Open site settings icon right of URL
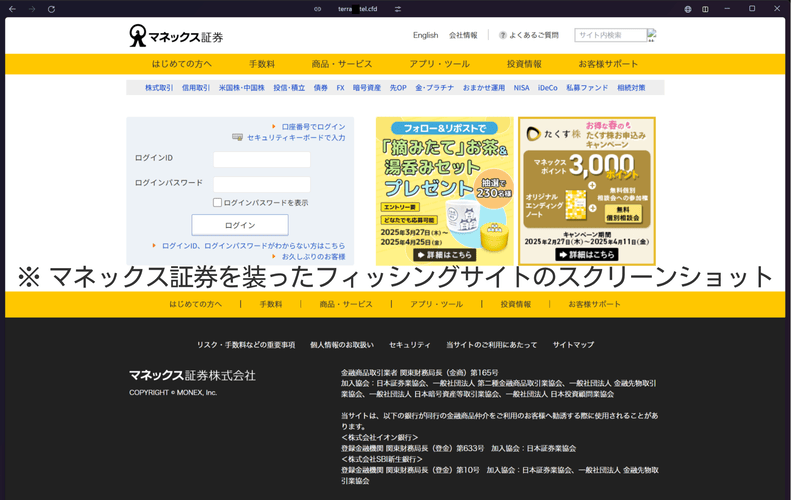Viewport: 791px width, 500px height. [x=398, y=9]
